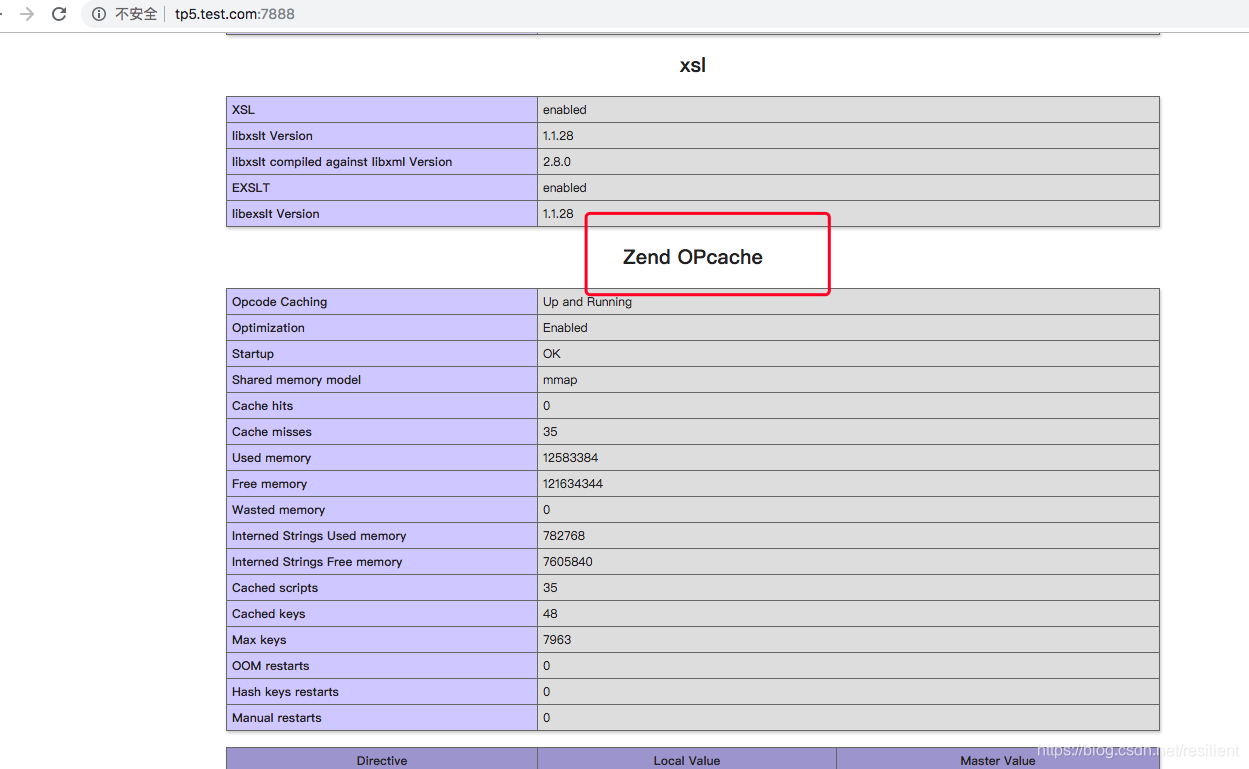Select the value 121634344
The image size is (1249, 769).
pyautogui.click(x=573, y=484)
